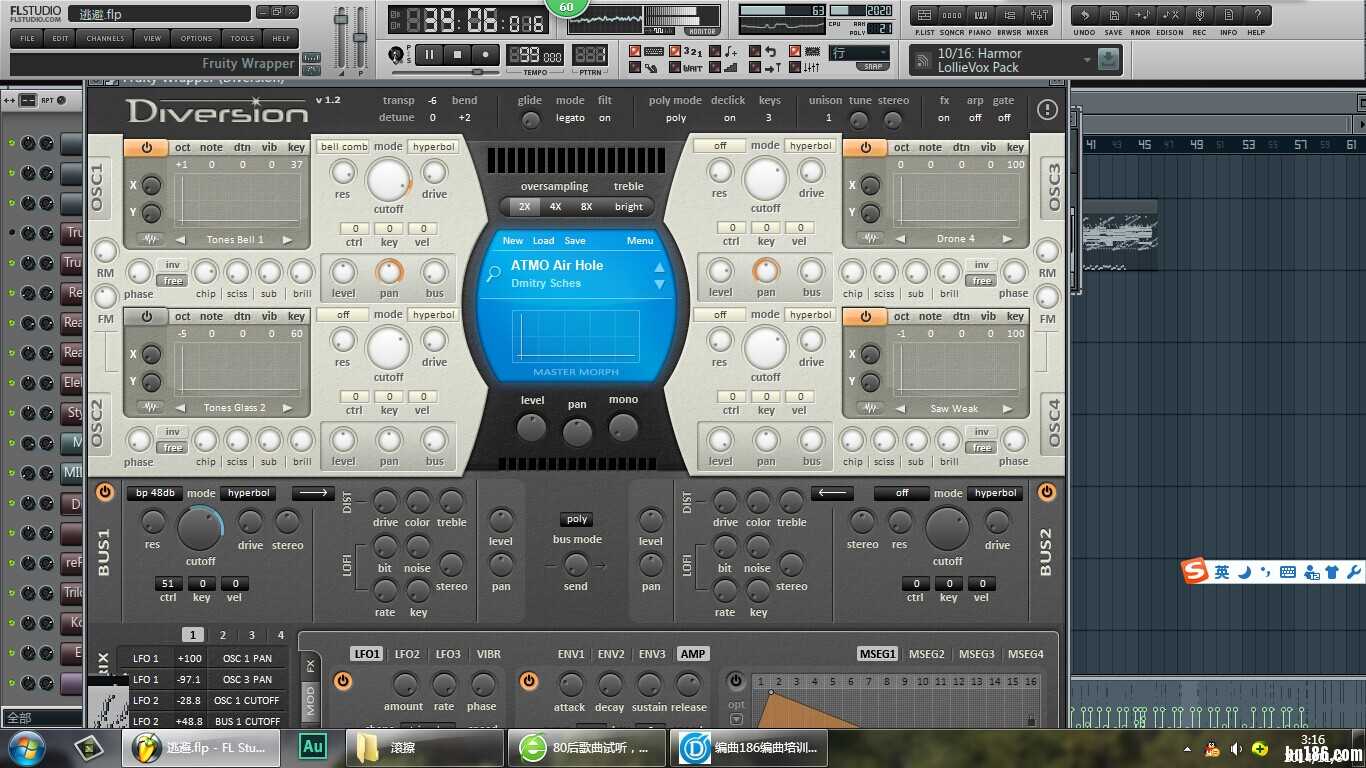The width and height of the screenshot is (1366, 768).
Task: Click the Diversion exclamation info icon
Action: (x=1047, y=109)
